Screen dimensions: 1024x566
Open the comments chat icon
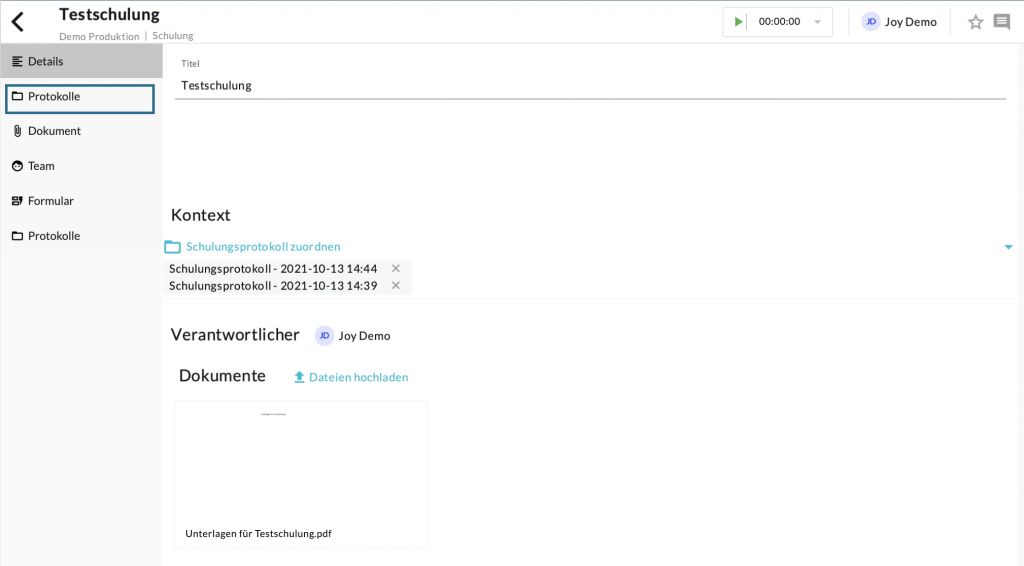click(x=1001, y=22)
